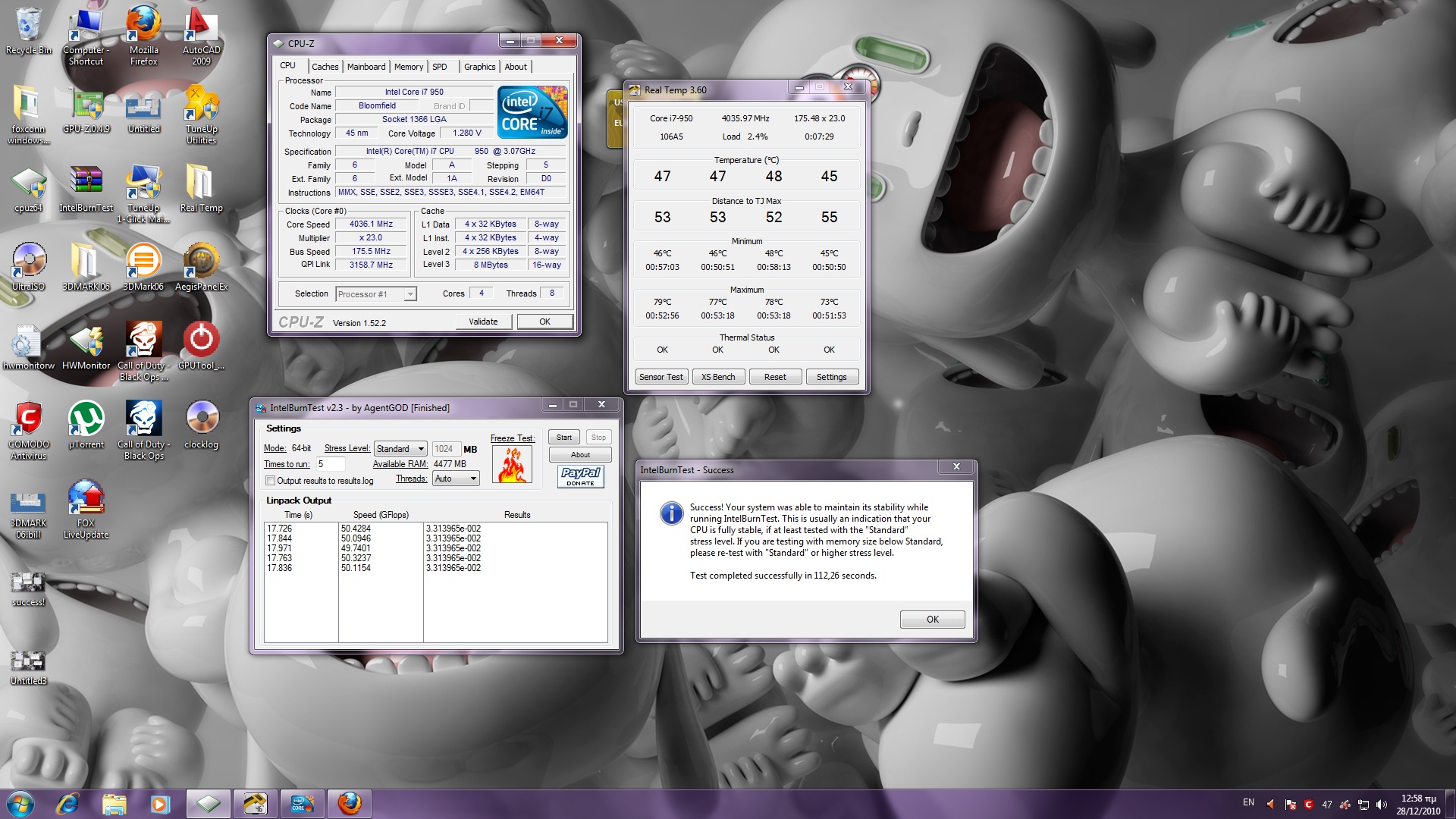Image resolution: width=1456 pixels, height=819 pixels.
Task: Open the AutoCAD 2009 desktop icon
Action: pyautogui.click(x=201, y=35)
